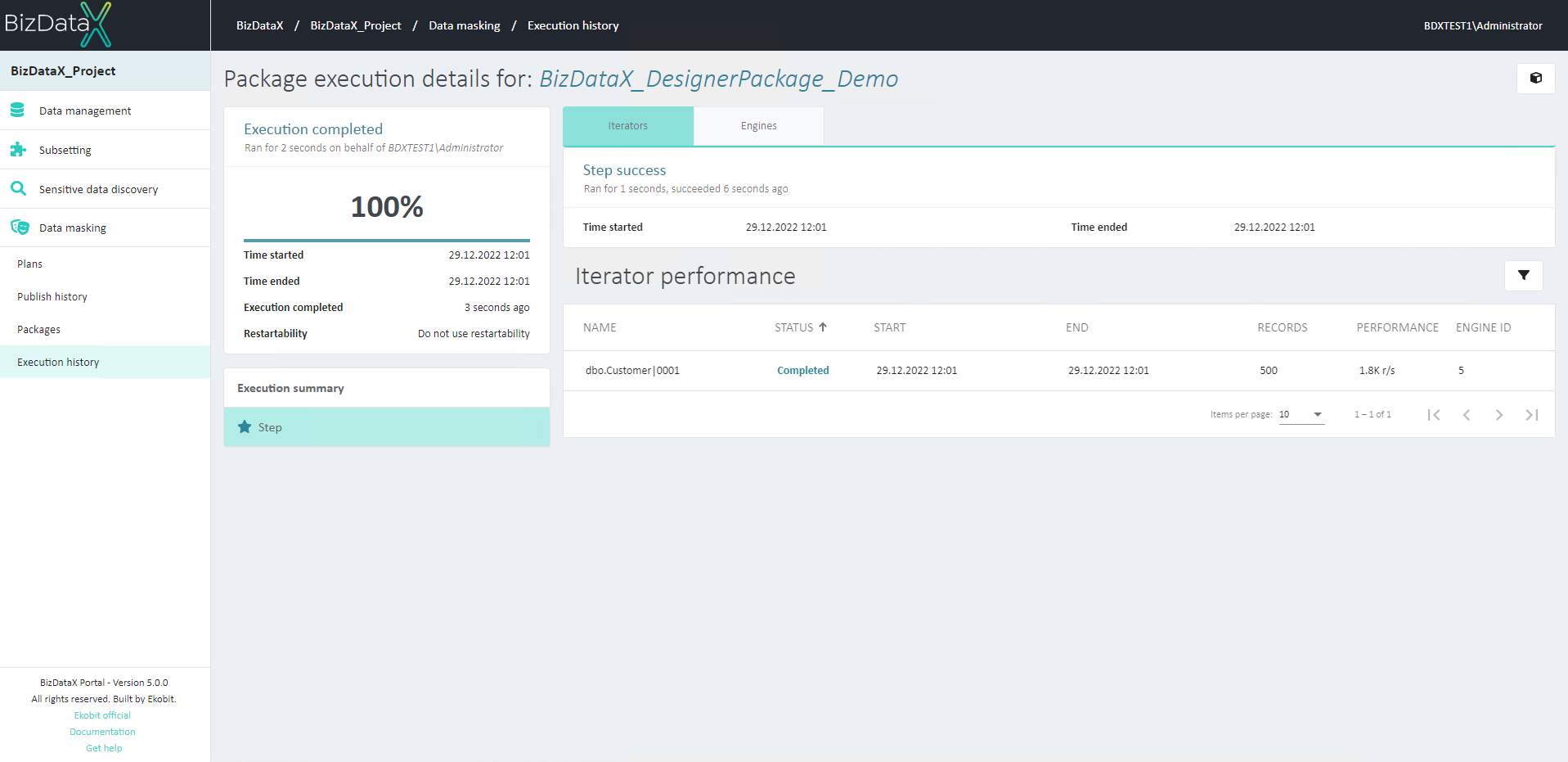Click the Completed status cell
The width and height of the screenshot is (1568, 762).
(x=802, y=371)
